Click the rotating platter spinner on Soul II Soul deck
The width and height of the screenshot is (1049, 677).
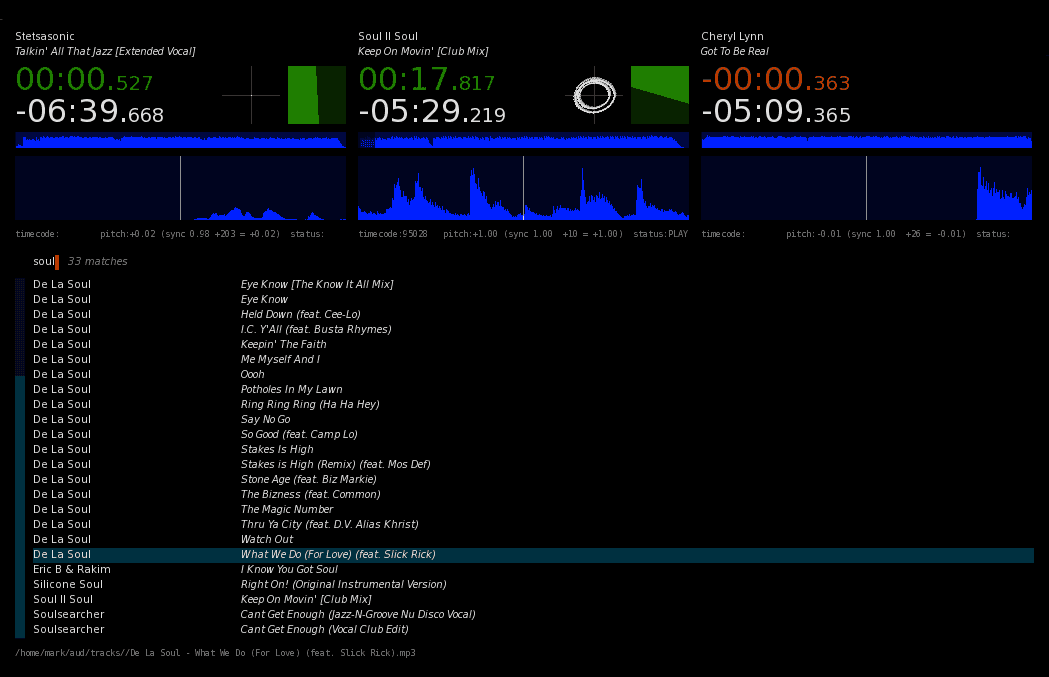(594, 95)
